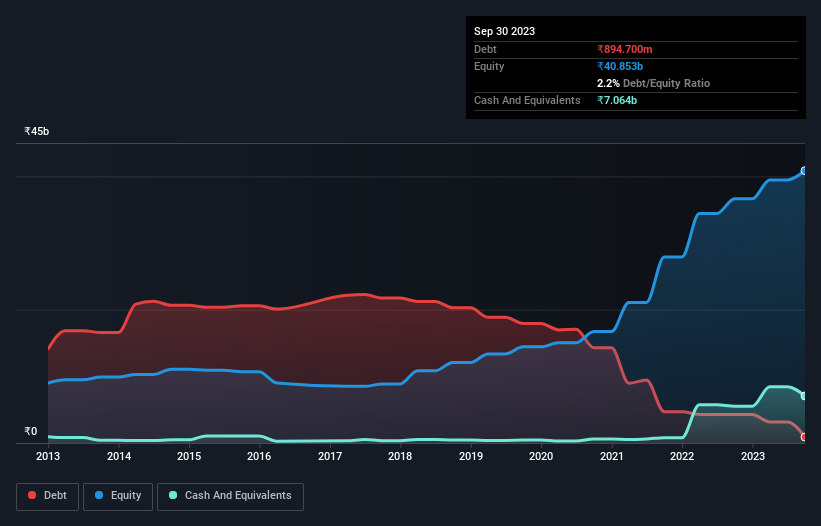Click the 2021 x-axis label
821x526 pixels.
(612, 456)
